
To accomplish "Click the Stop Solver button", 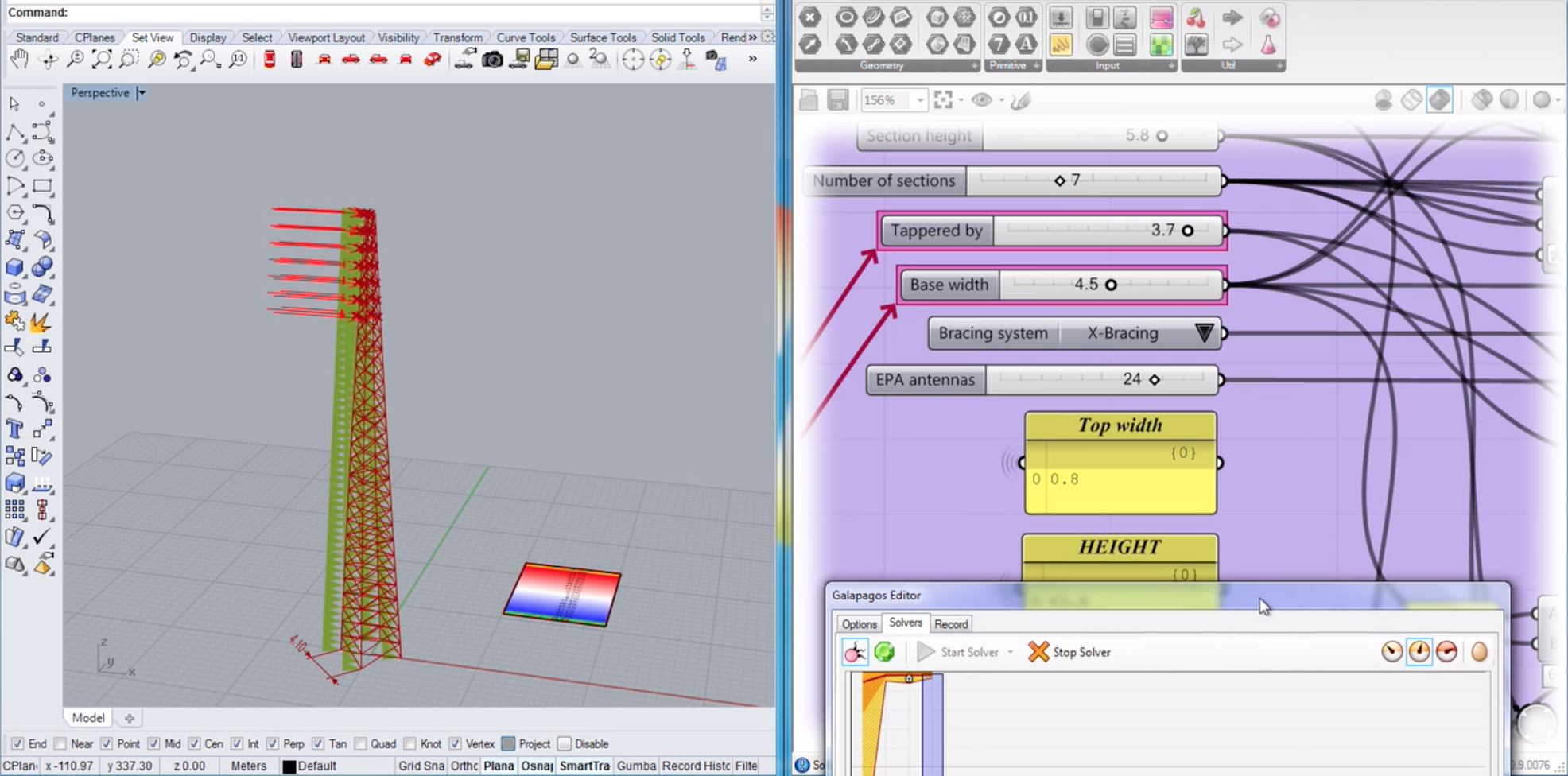I will (1069, 652).
